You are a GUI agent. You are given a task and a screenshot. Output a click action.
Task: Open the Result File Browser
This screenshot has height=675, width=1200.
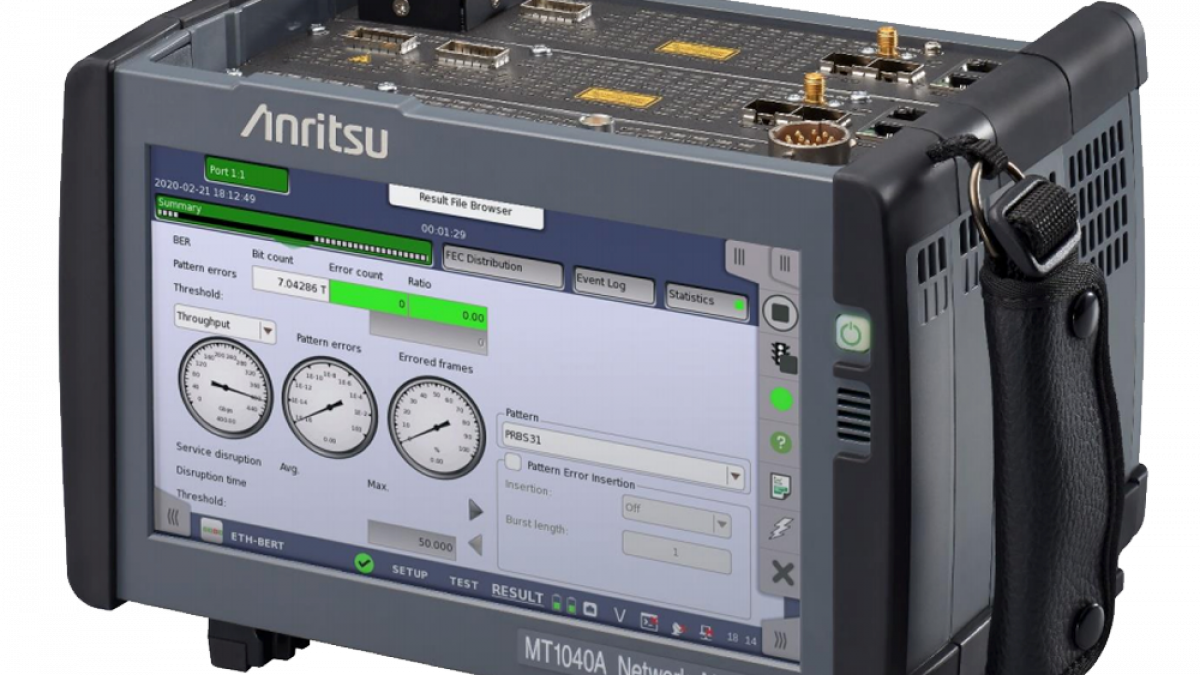pyautogui.click(x=466, y=204)
